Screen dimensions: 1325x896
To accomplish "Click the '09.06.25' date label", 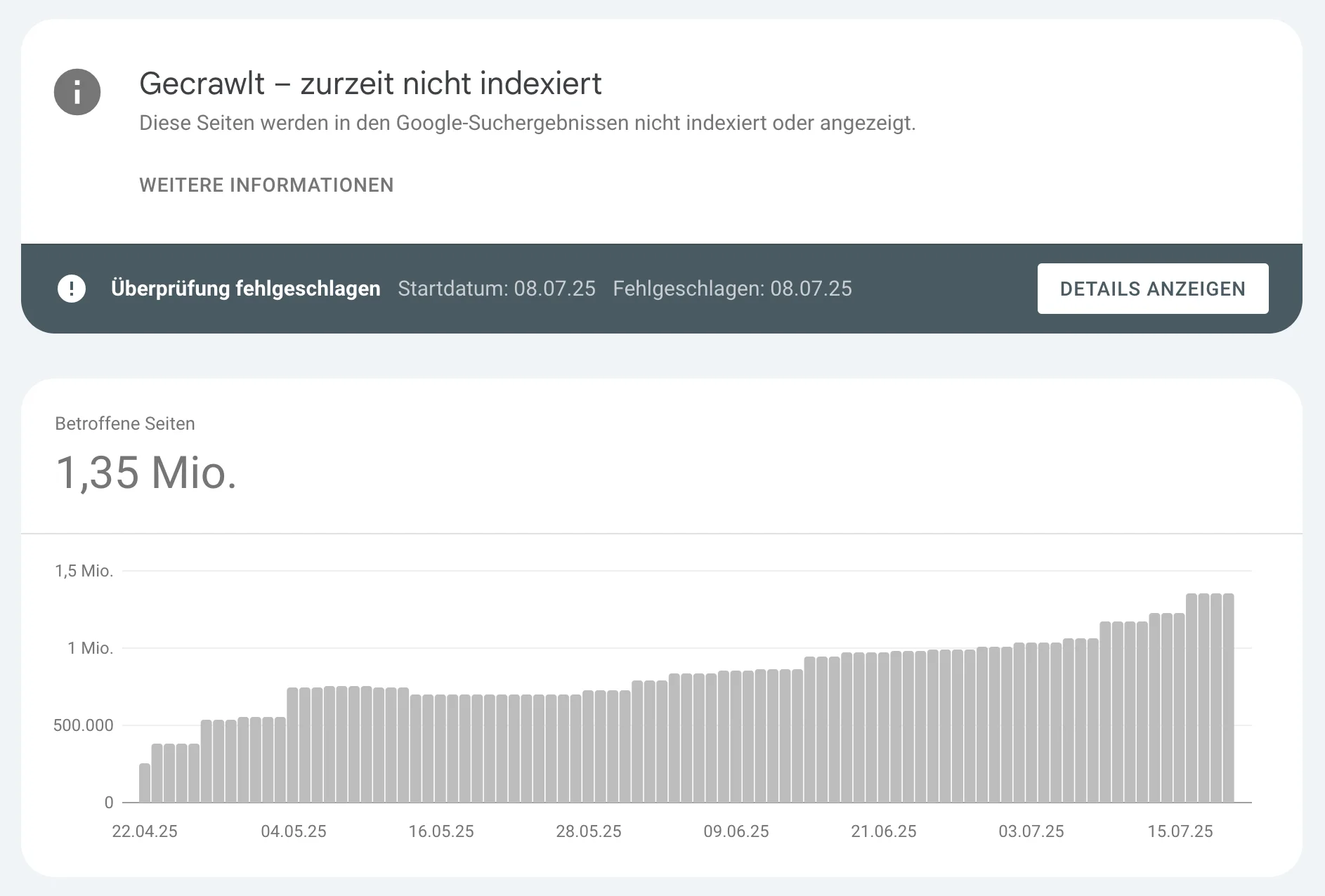I will [736, 831].
